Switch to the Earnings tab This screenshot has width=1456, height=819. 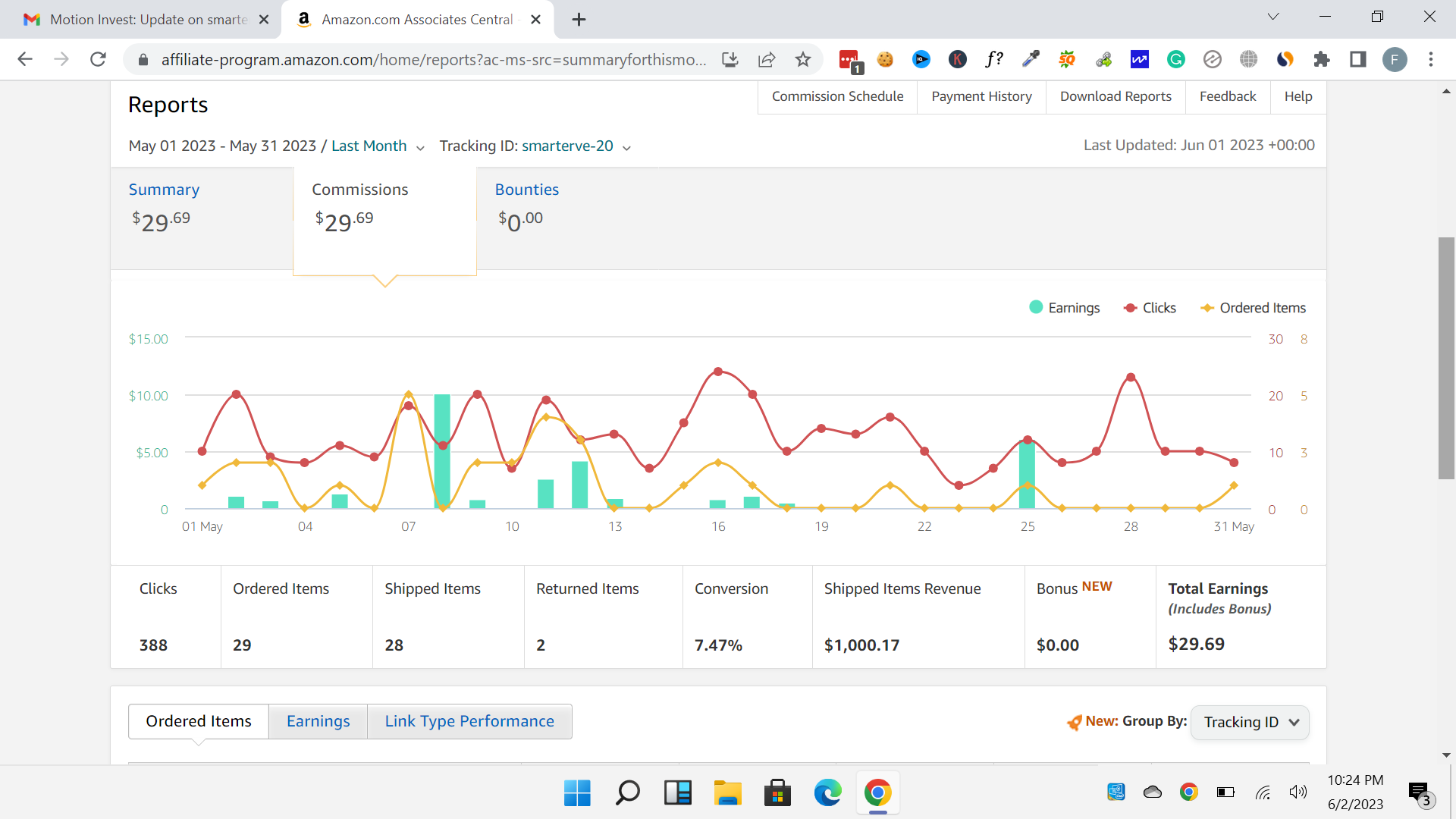pyautogui.click(x=318, y=721)
